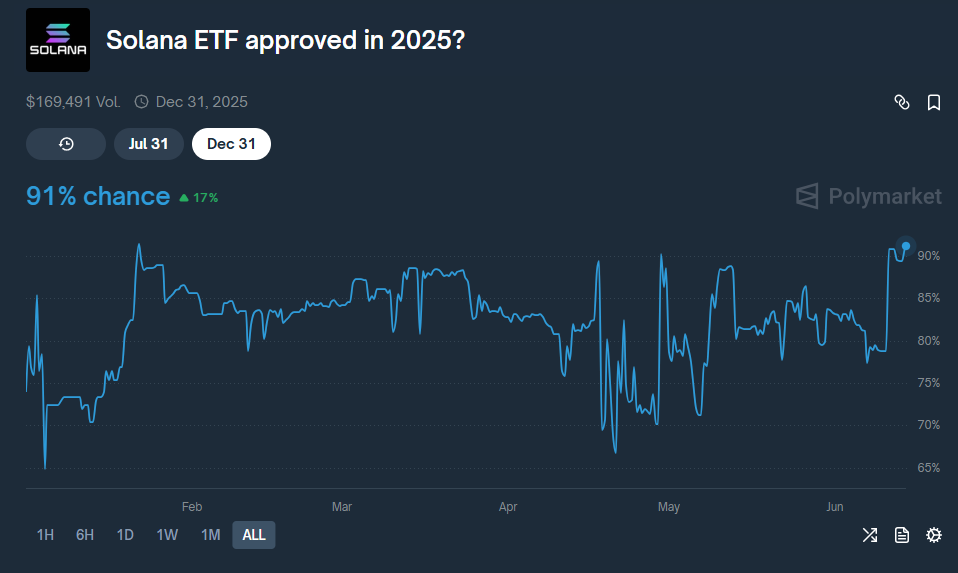Switch chart range to 6H
This screenshot has width=958, height=573.
pos(85,535)
